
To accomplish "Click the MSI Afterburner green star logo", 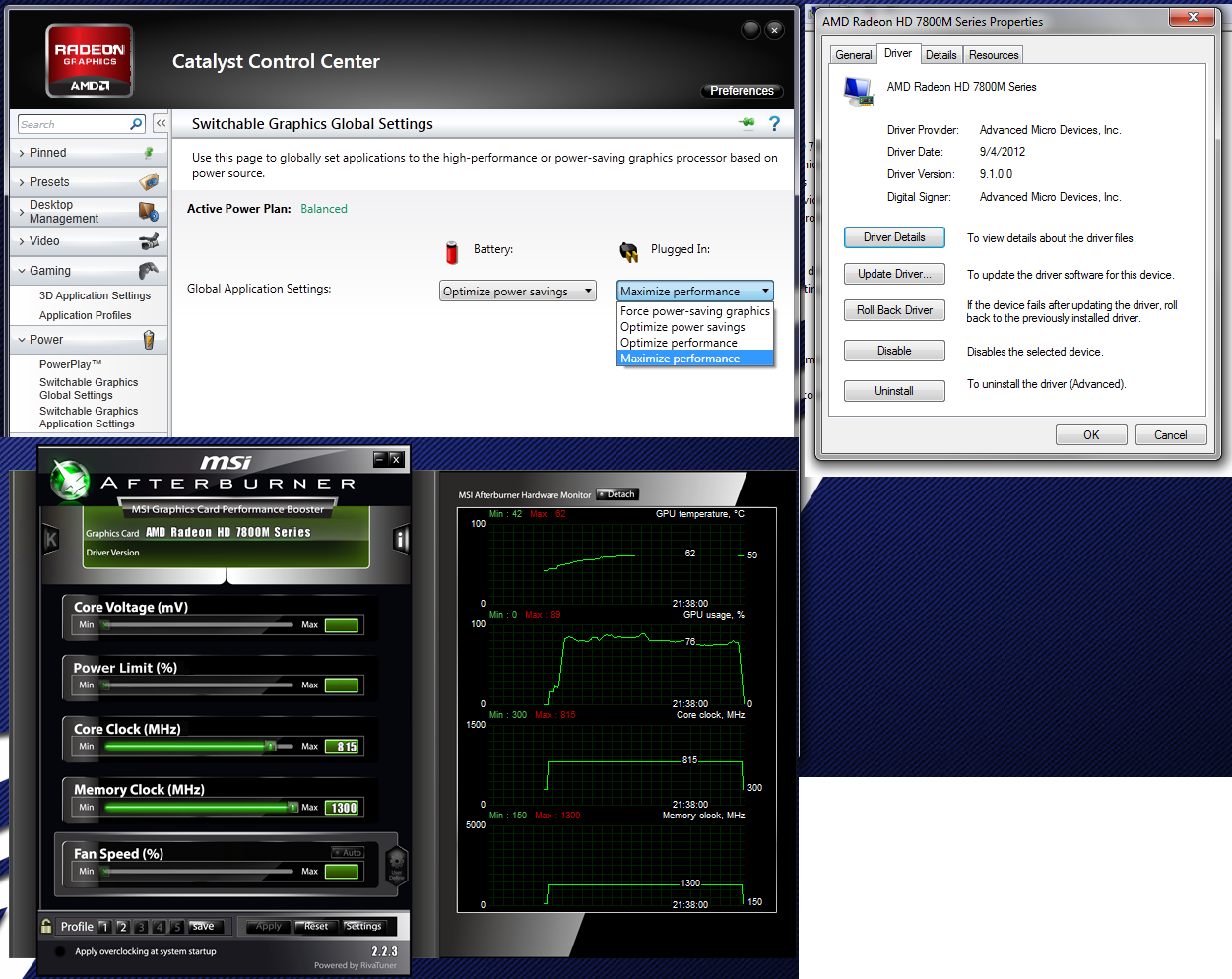I will [70, 480].
